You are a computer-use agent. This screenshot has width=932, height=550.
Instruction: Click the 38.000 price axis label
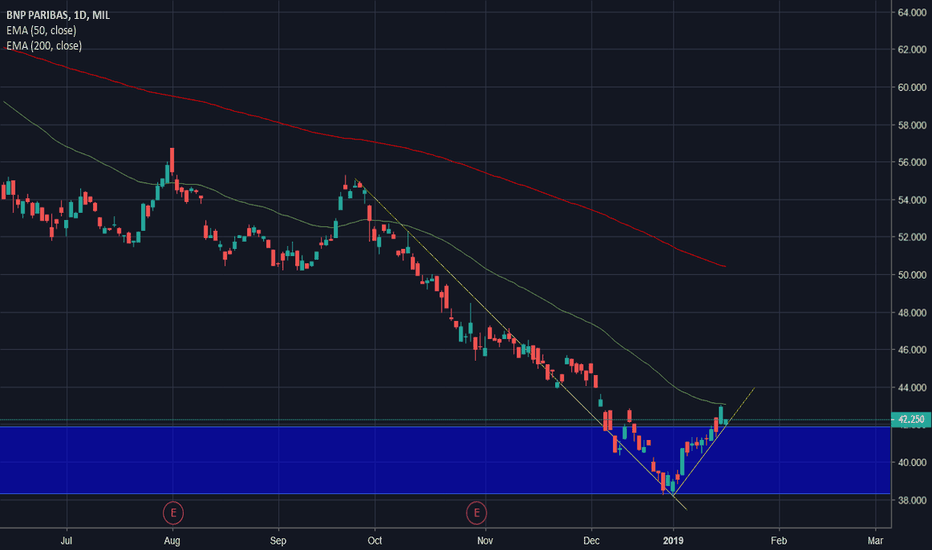(912, 501)
